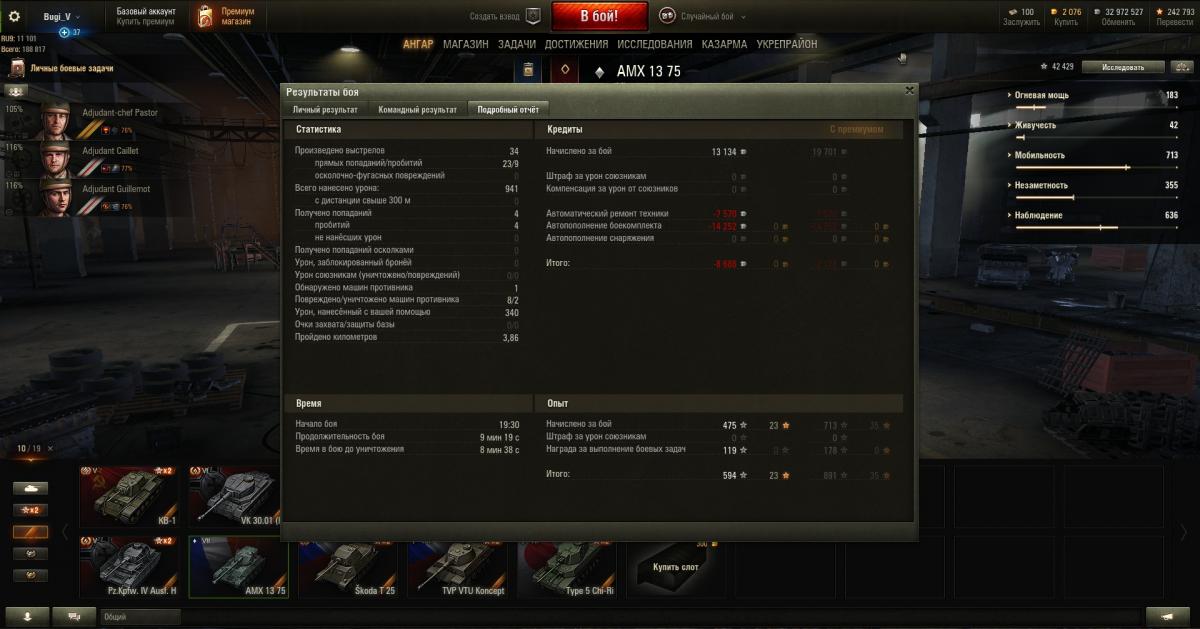Open the contacts list button
1200x629 pixels.
click(x=27, y=617)
